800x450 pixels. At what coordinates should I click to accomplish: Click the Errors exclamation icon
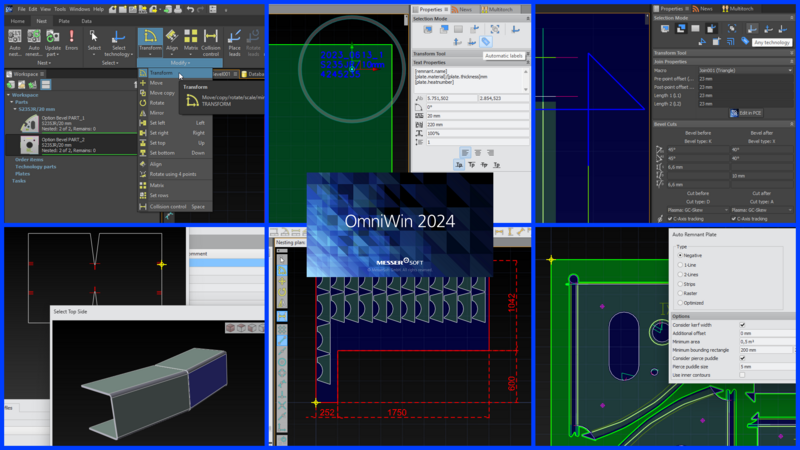71,37
